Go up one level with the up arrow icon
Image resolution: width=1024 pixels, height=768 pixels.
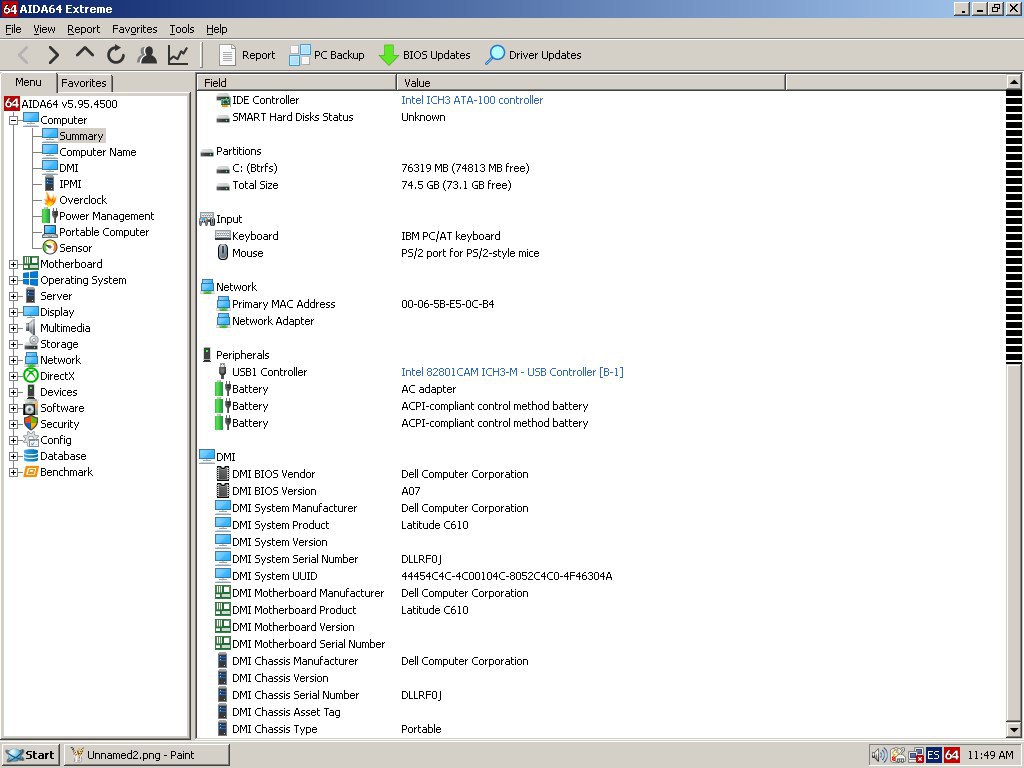(x=85, y=54)
